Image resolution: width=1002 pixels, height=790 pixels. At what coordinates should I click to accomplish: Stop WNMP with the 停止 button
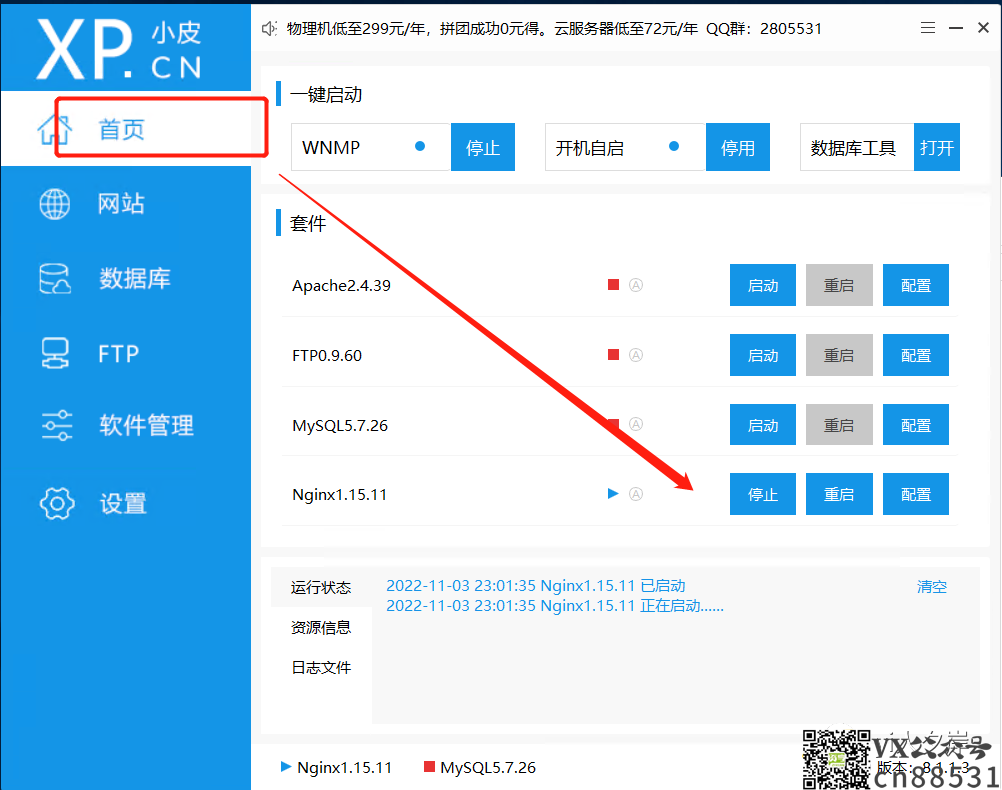pyautogui.click(x=482, y=147)
